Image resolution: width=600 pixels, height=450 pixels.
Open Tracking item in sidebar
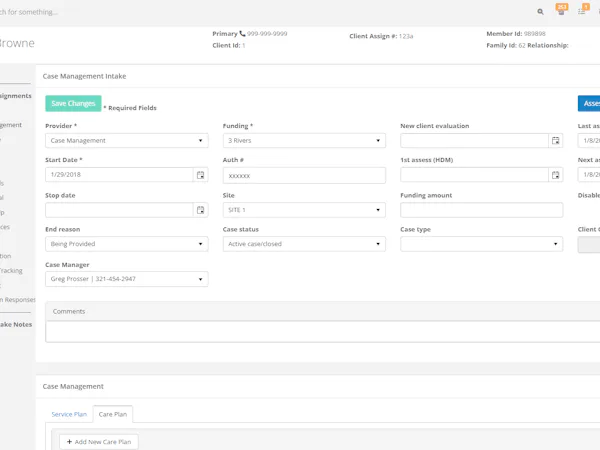click(x=11, y=271)
